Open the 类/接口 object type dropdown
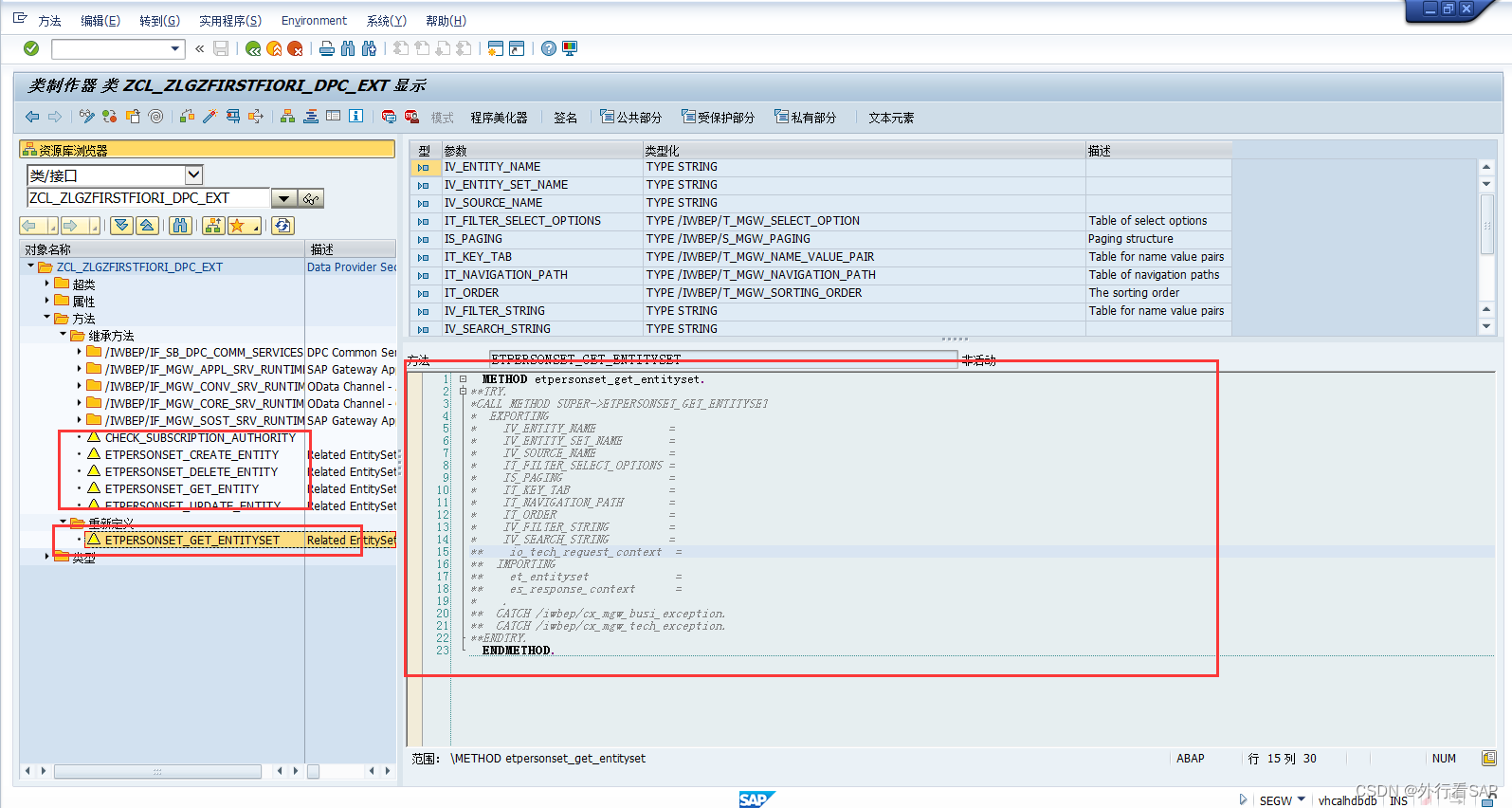Viewport: 1512px width, 808px height. pos(194,174)
